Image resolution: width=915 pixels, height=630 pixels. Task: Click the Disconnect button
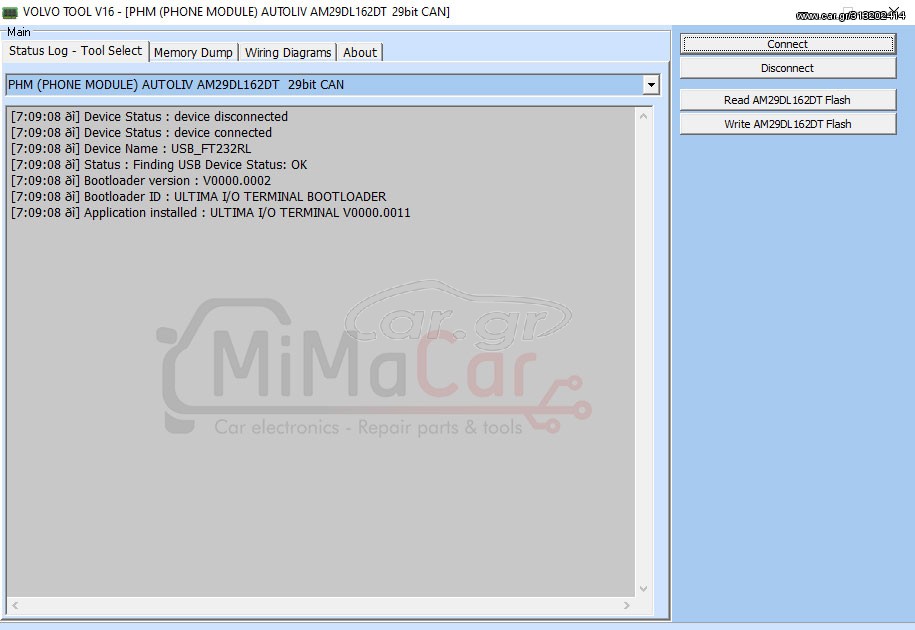pyautogui.click(x=788, y=68)
